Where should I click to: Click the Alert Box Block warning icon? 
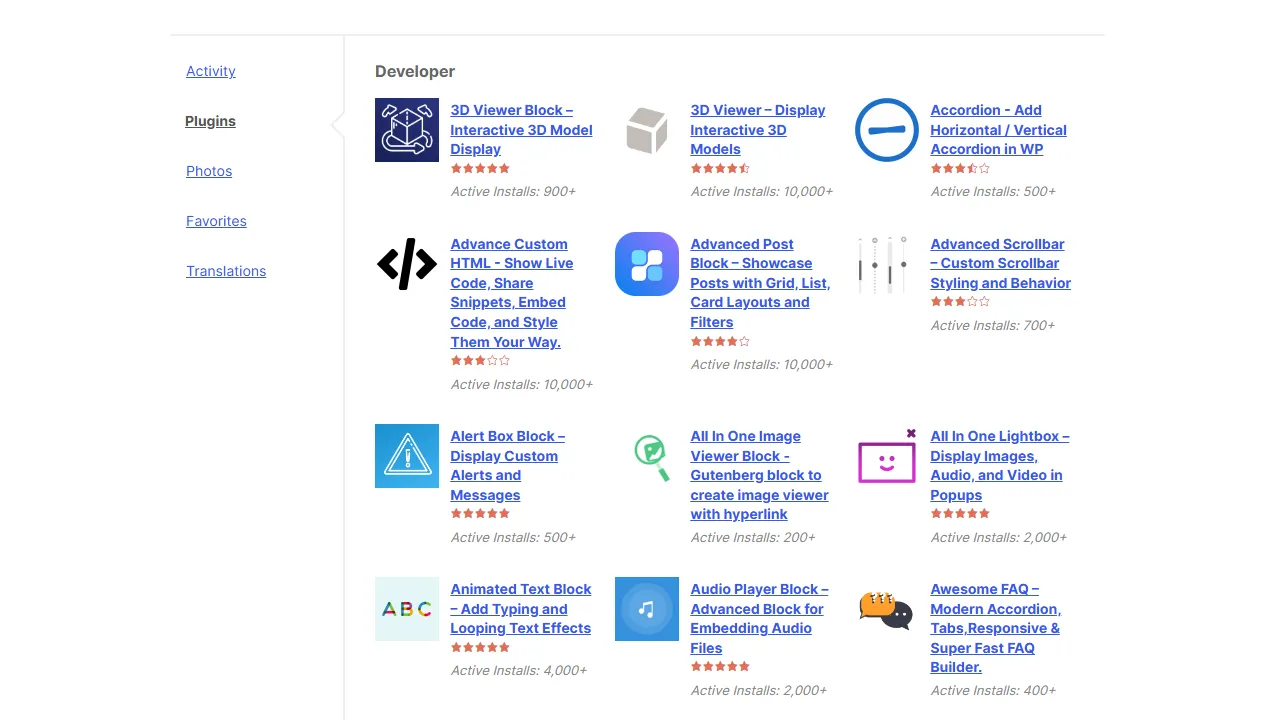point(406,456)
